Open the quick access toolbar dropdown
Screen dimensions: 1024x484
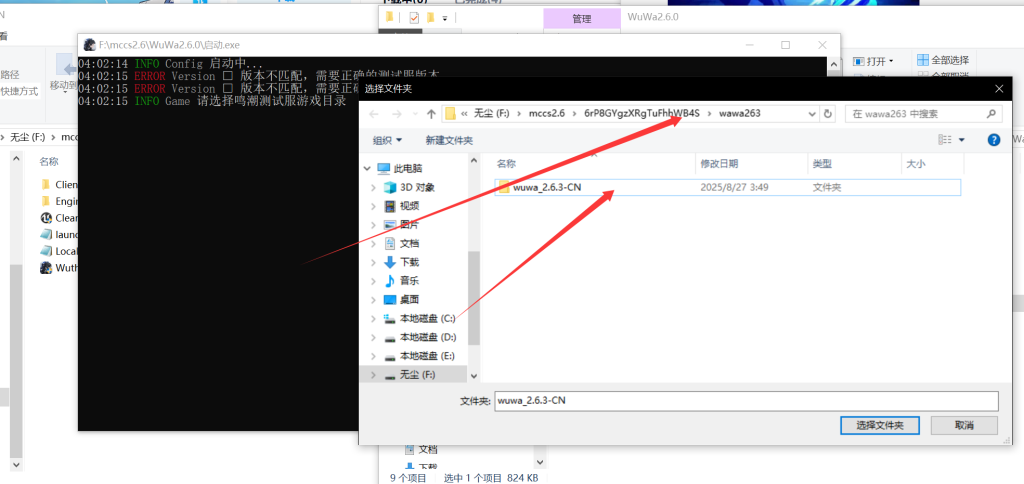445,18
